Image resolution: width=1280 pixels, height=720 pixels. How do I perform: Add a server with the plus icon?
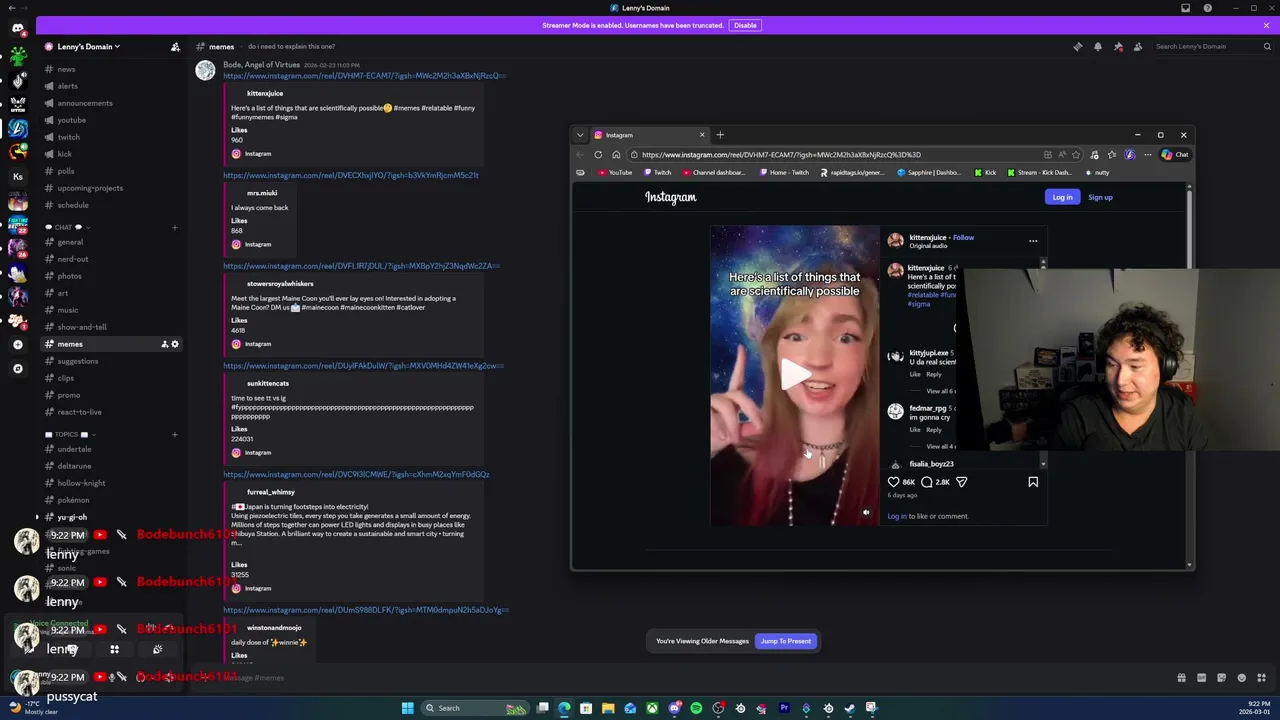click(18, 344)
